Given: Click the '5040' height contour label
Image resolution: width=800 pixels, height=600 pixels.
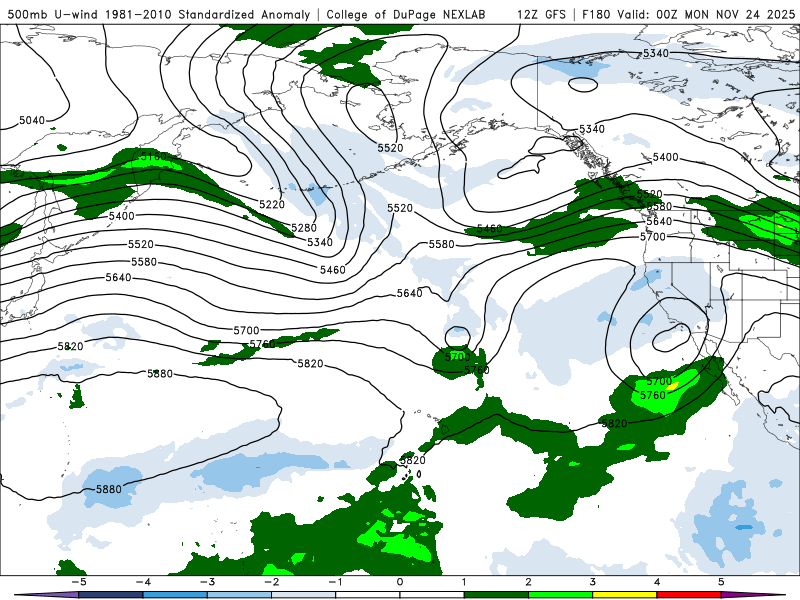Looking at the screenshot, I should [32, 120].
